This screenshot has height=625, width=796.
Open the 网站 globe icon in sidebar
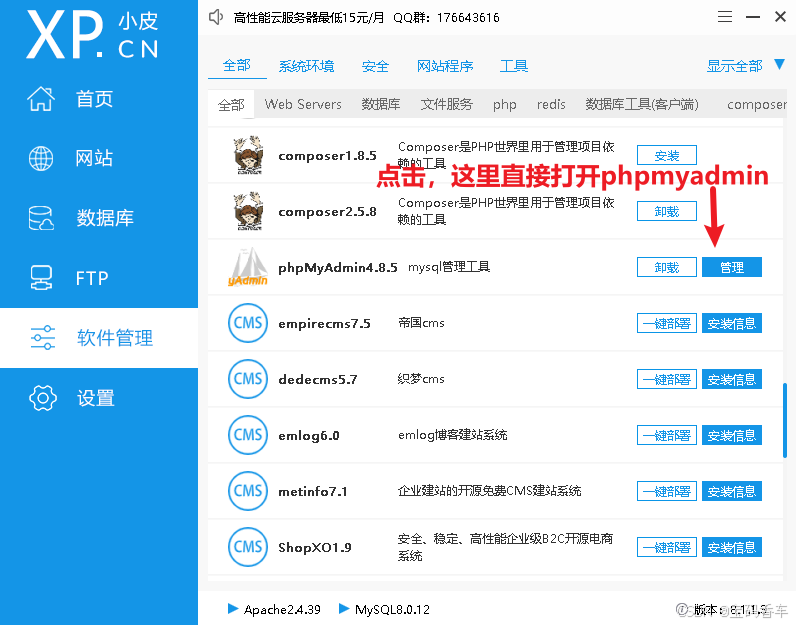41,158
